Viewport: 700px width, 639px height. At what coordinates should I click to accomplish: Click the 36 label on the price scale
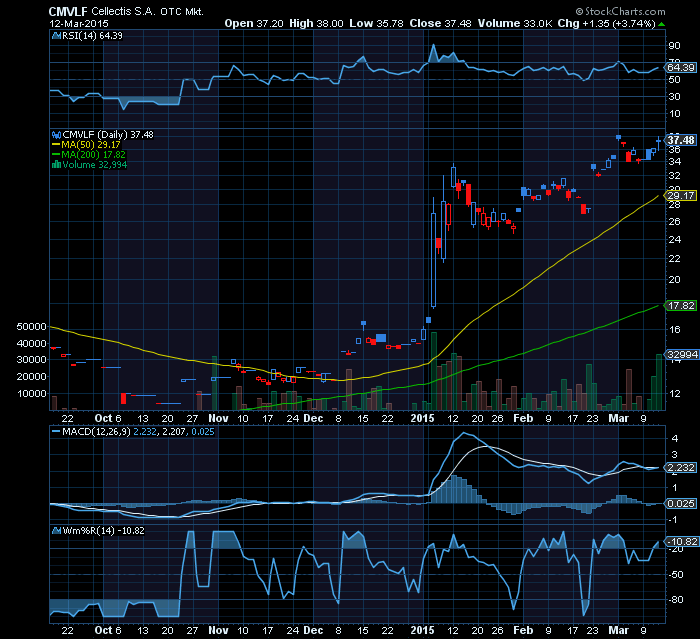[674, 150]
